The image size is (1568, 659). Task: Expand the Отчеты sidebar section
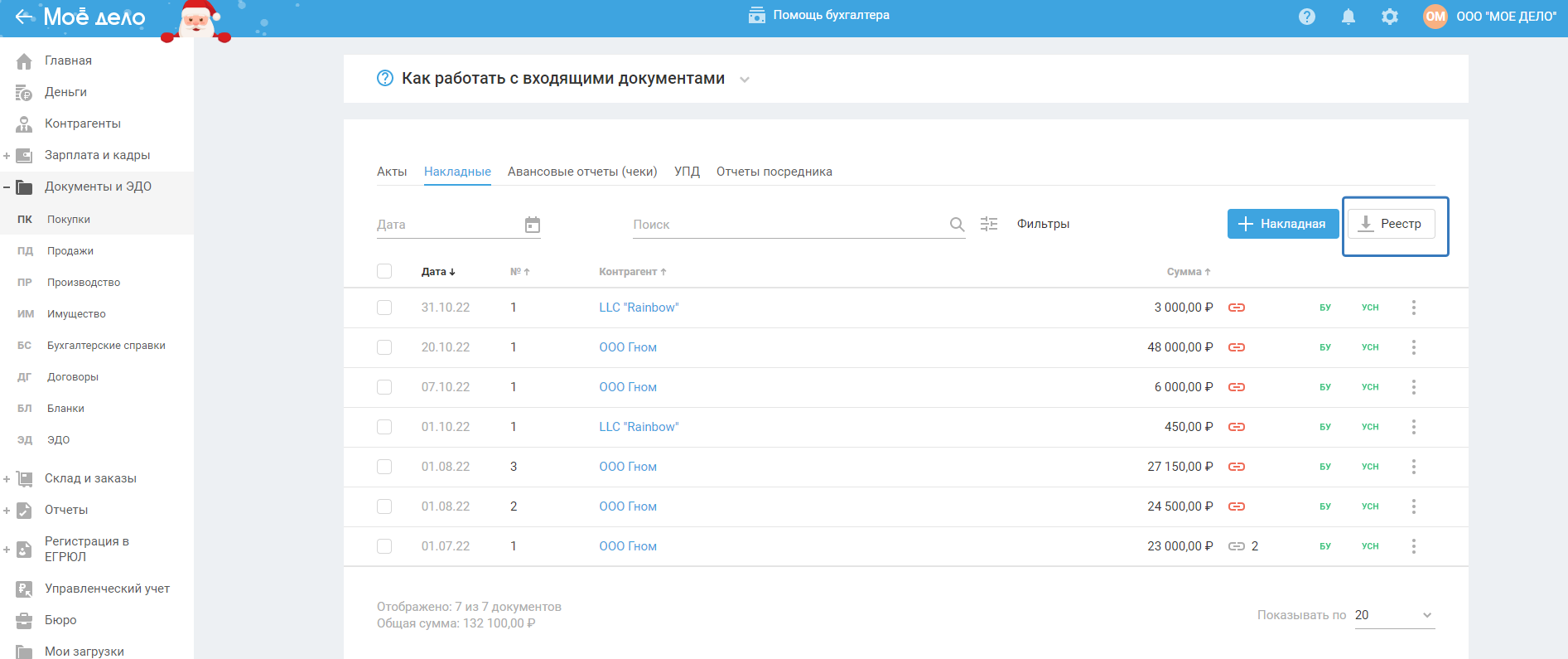tap(7, 511)
